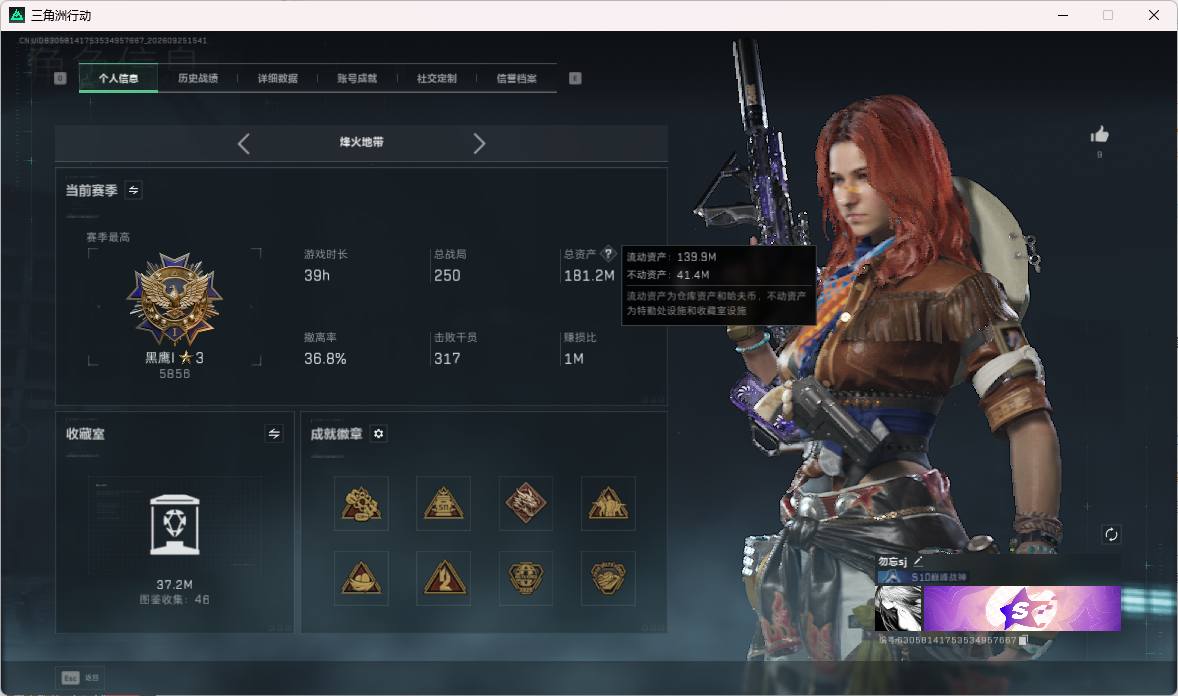
Task: Select the triangular badge with number 2
Action: click(443, 579)
